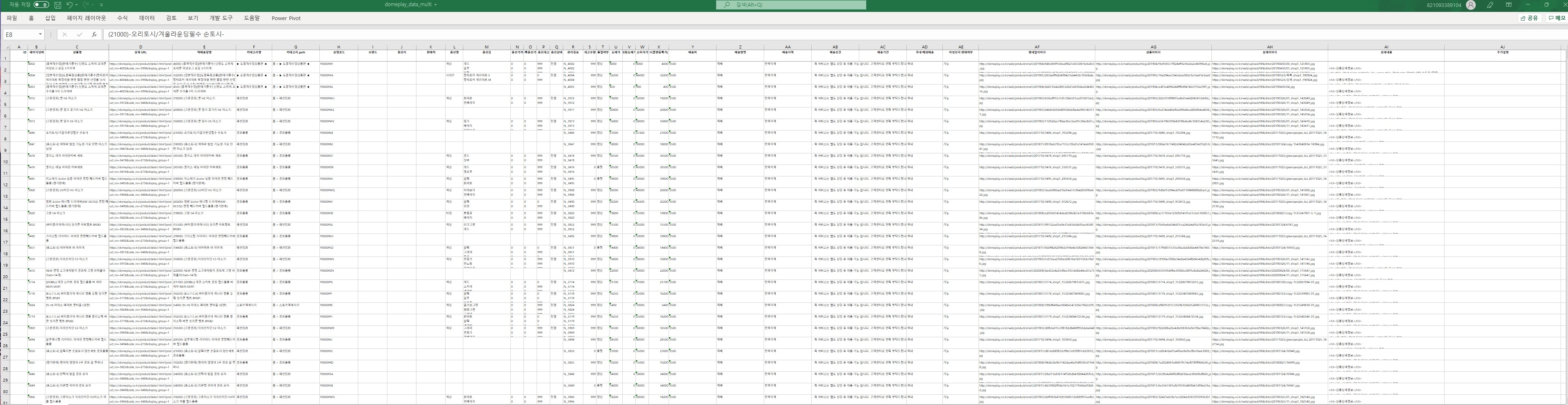The height and width of the screenshot is (405, 1568).
Task: Open the ribbon display options icon
Action: pos(1508,5)
